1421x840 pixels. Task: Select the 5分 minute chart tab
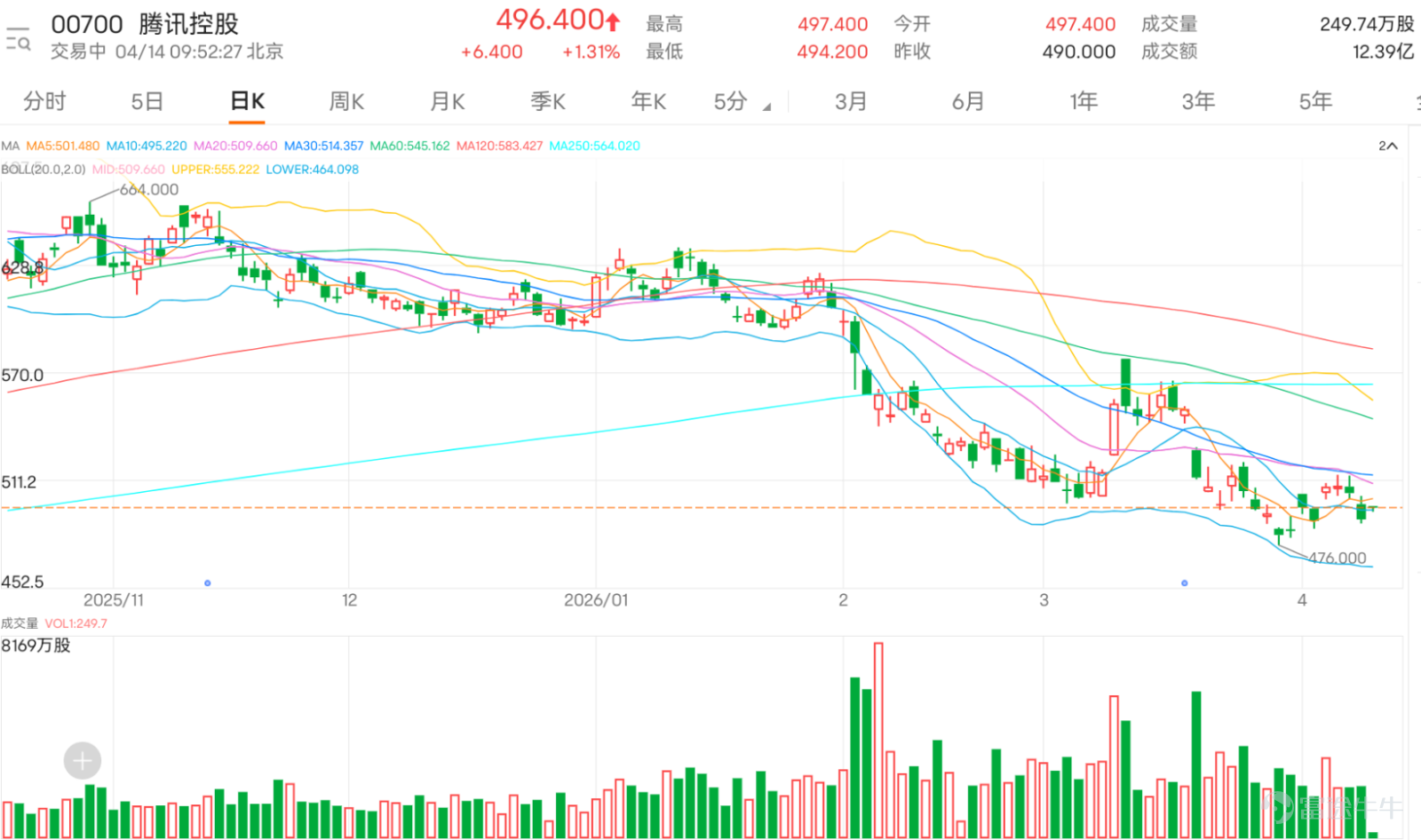pos(731,101)
